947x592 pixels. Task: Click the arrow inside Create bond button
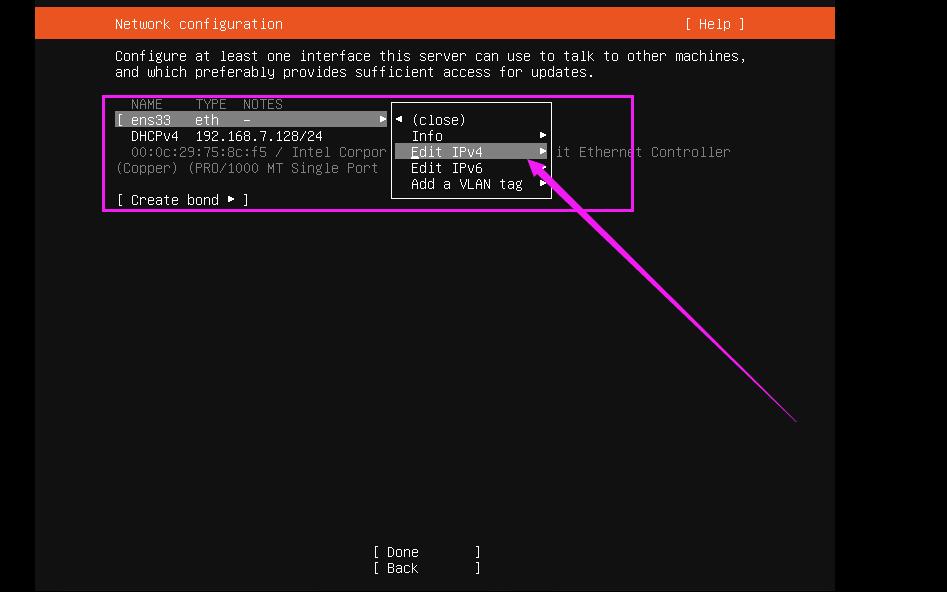[231, 200]
